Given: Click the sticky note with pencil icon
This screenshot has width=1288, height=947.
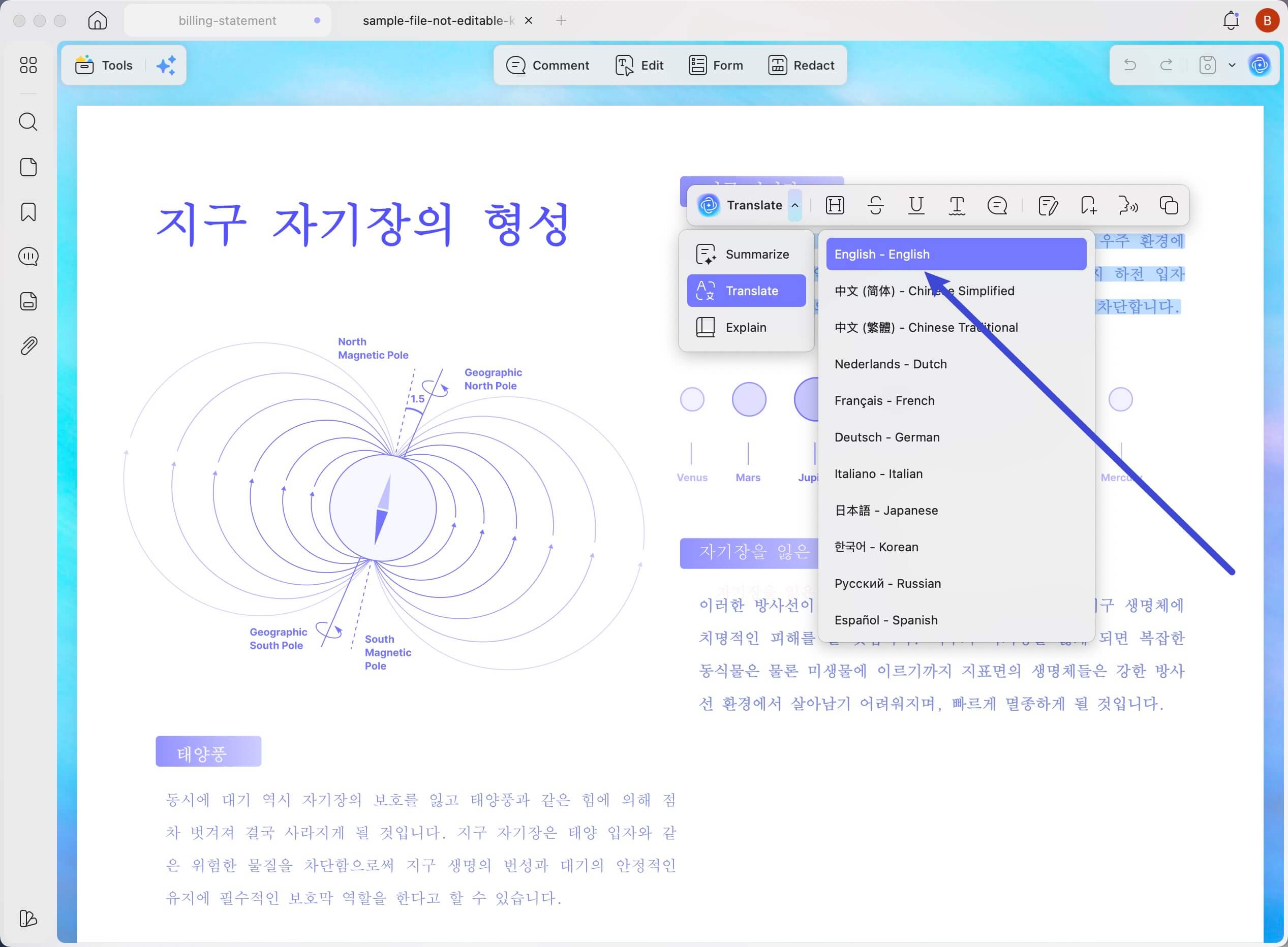Looking at the screenshot, I should (x=1048, y=205).
